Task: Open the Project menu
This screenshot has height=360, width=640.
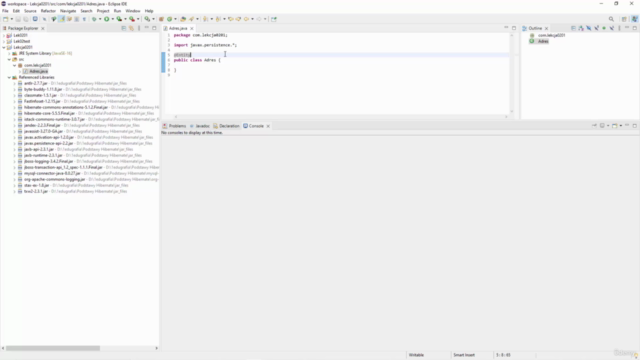Action: pyautogui.click(x=103, y=11)
